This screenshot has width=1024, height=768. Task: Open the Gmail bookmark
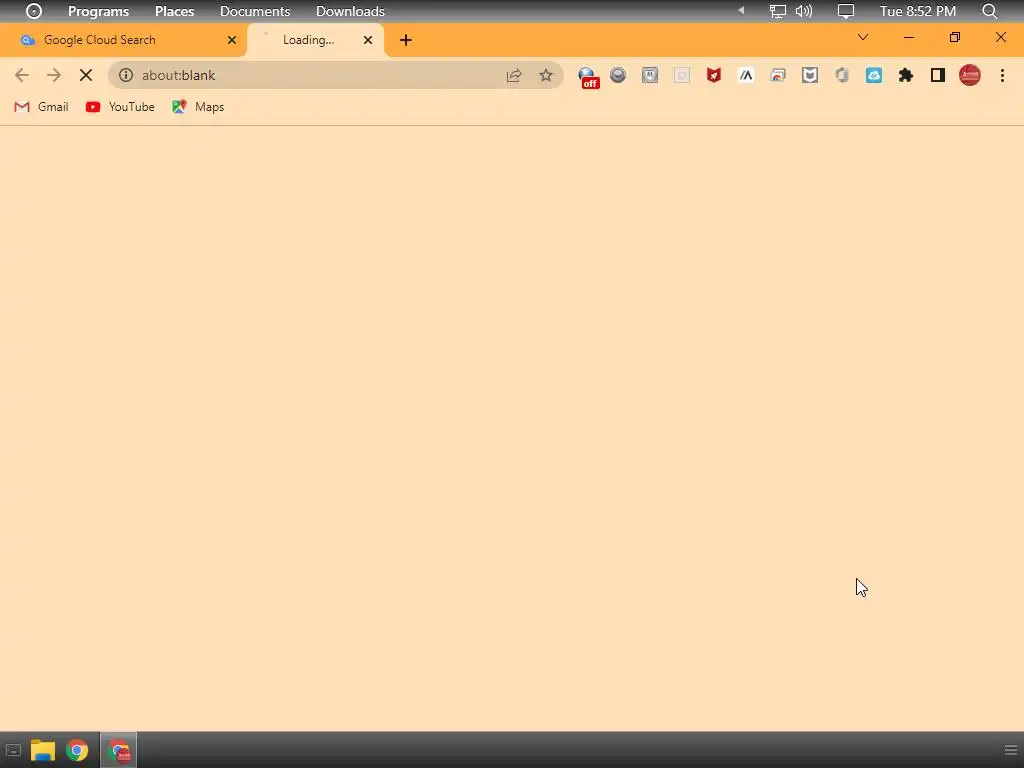(x=41, y=106)
